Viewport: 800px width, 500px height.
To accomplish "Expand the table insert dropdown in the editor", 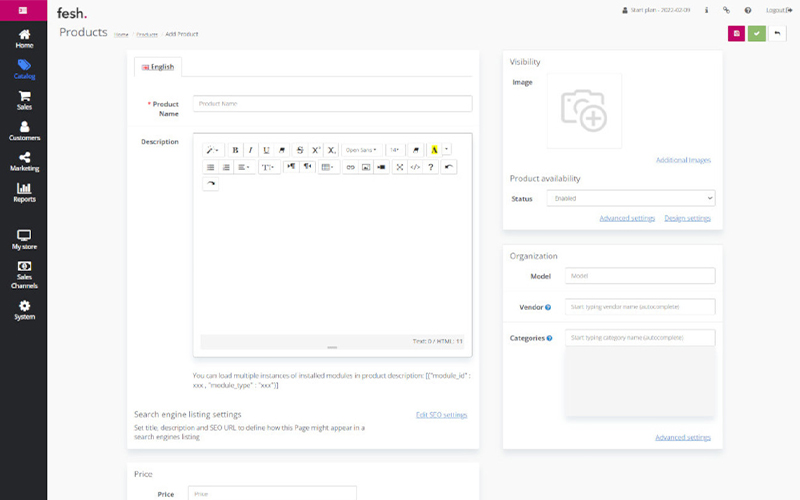I will tap(328, 167).
